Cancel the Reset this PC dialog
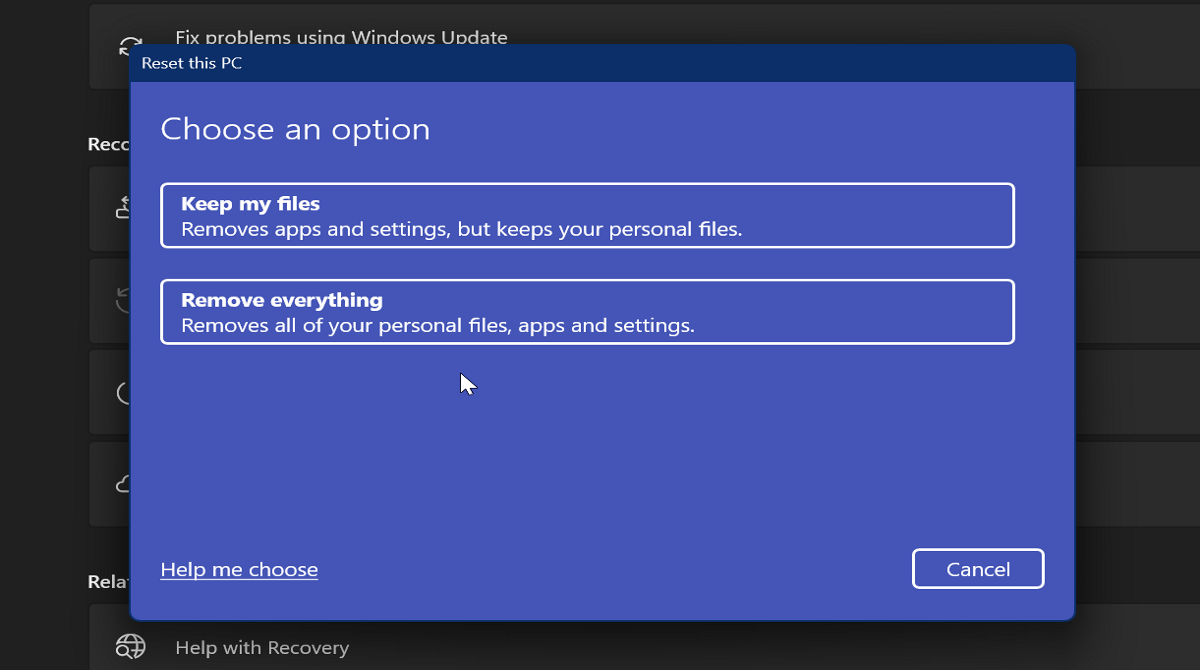This screenshot has height=670, width=1200. pos(977,569)
